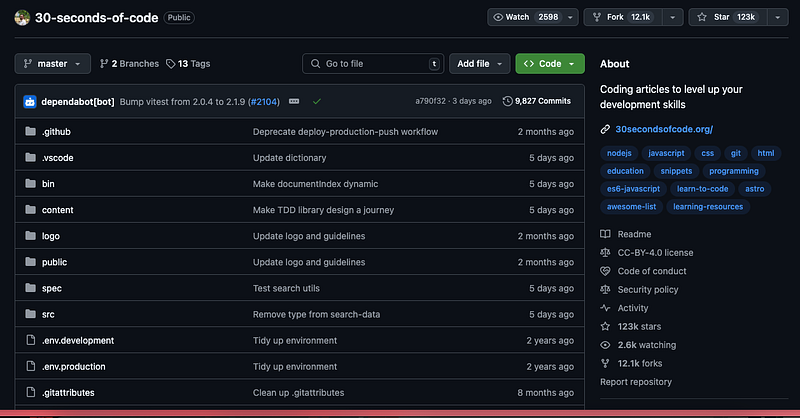The width and height of the screenshot is (800, 418).
Task: Click the dependabot bot avatar icon
Action: (x=30, y=102)
